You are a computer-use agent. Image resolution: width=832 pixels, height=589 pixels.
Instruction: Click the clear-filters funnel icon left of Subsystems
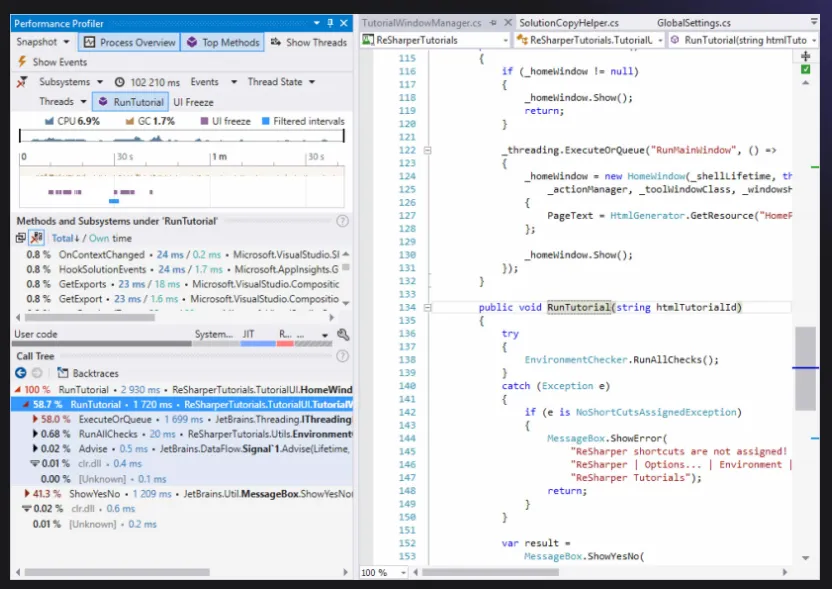pos(22,82)
